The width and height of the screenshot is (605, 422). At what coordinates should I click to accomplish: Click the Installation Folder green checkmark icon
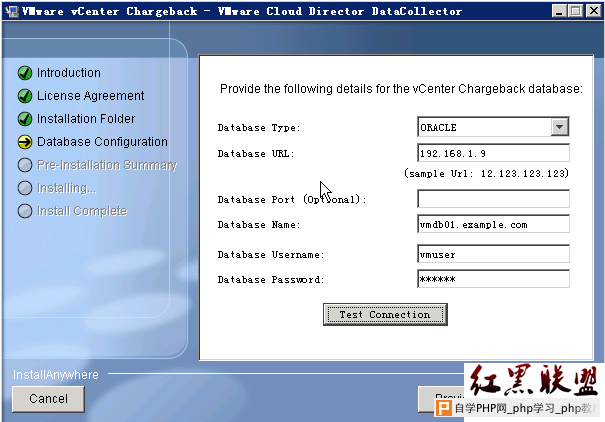[x=25, y=119]
